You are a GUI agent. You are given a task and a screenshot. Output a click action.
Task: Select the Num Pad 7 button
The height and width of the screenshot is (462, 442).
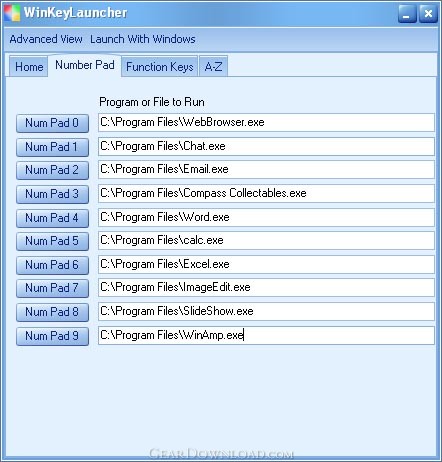[x=52, y=288]
